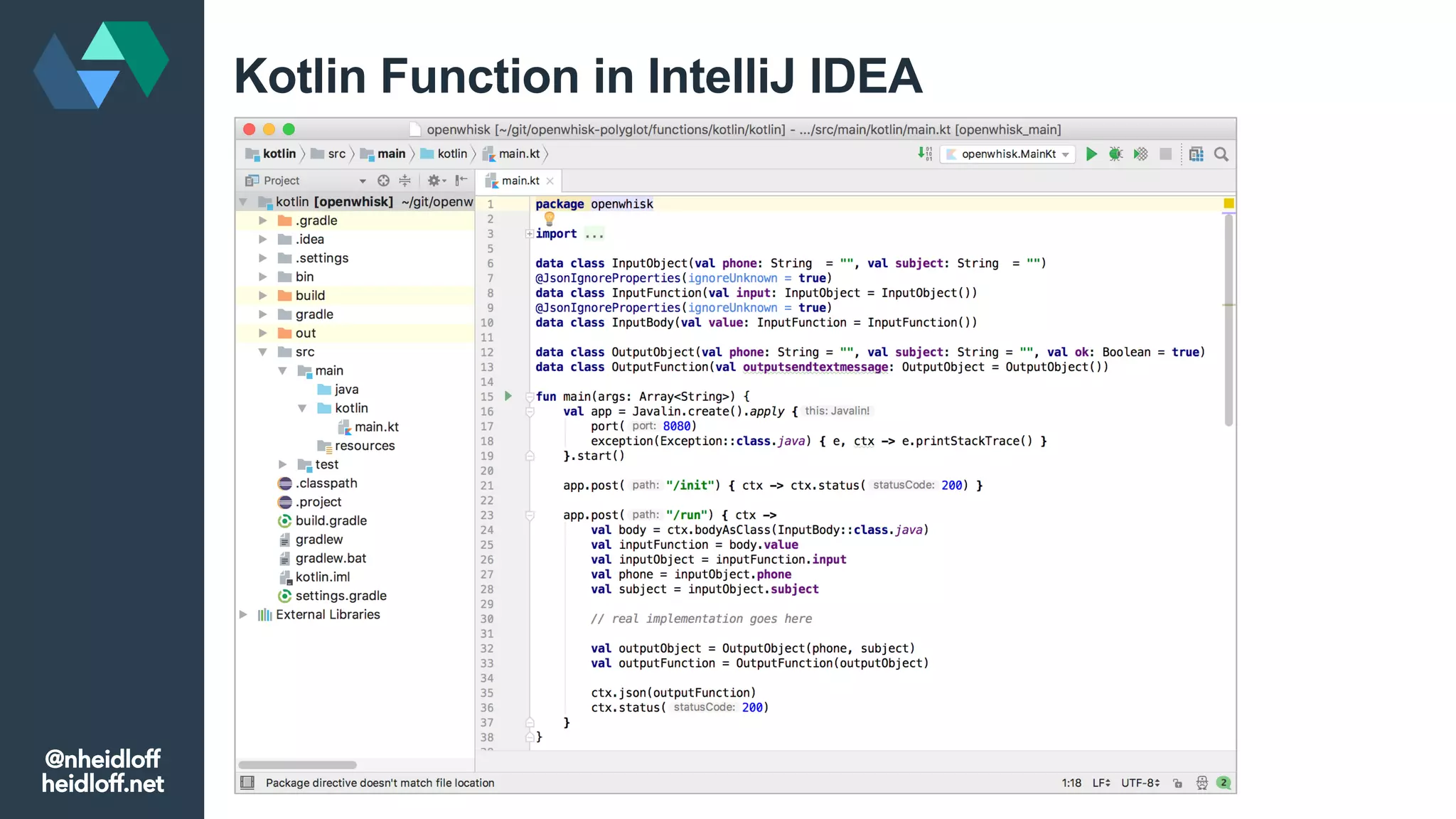Open the run configuration dropdown openwhisk.MainKt
This screenshot has height=819, width=1456.
[1007, 154]
